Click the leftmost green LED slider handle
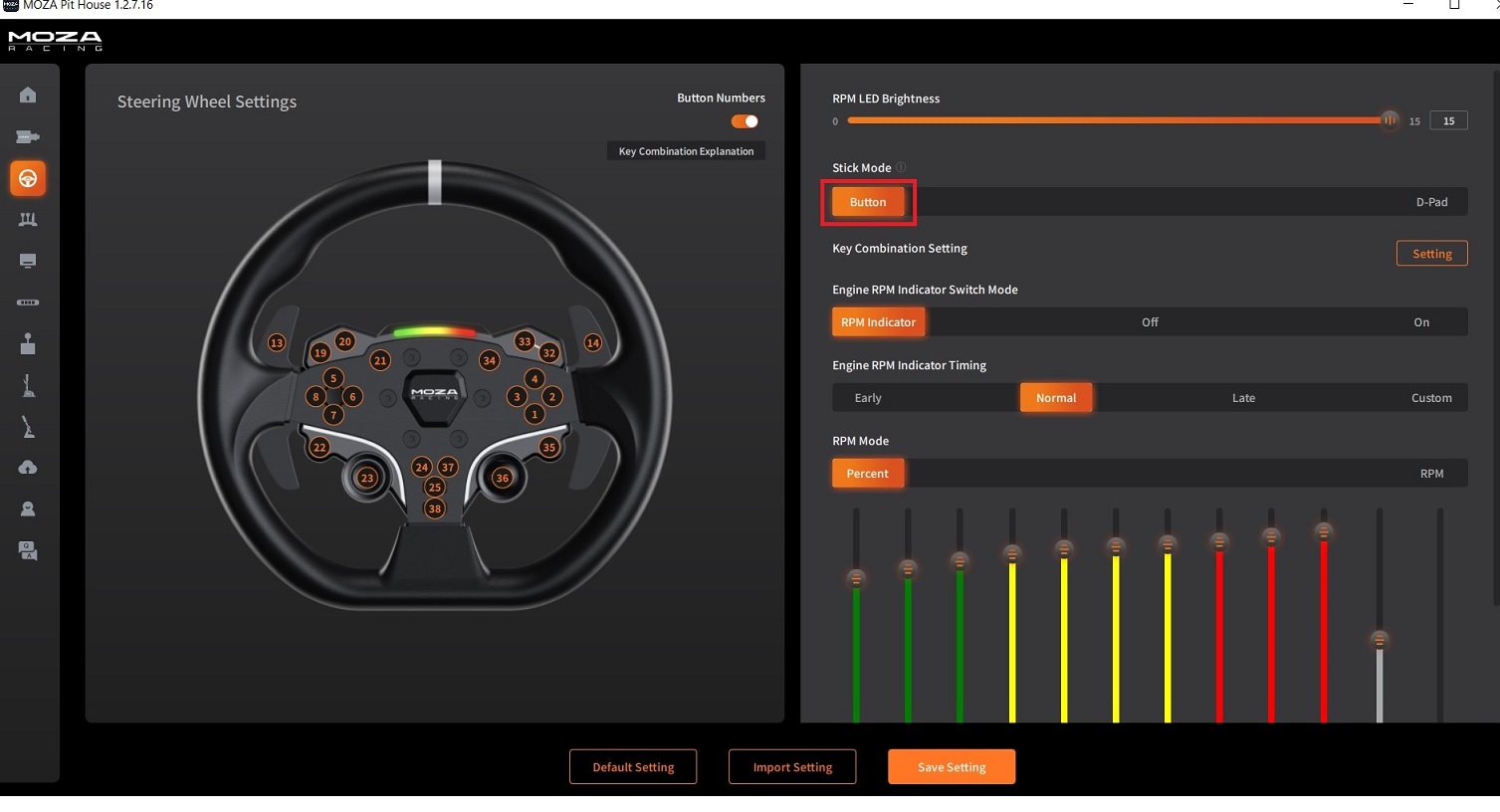The width and height of the screenshot is (1500, 812). tap(856, 578)
